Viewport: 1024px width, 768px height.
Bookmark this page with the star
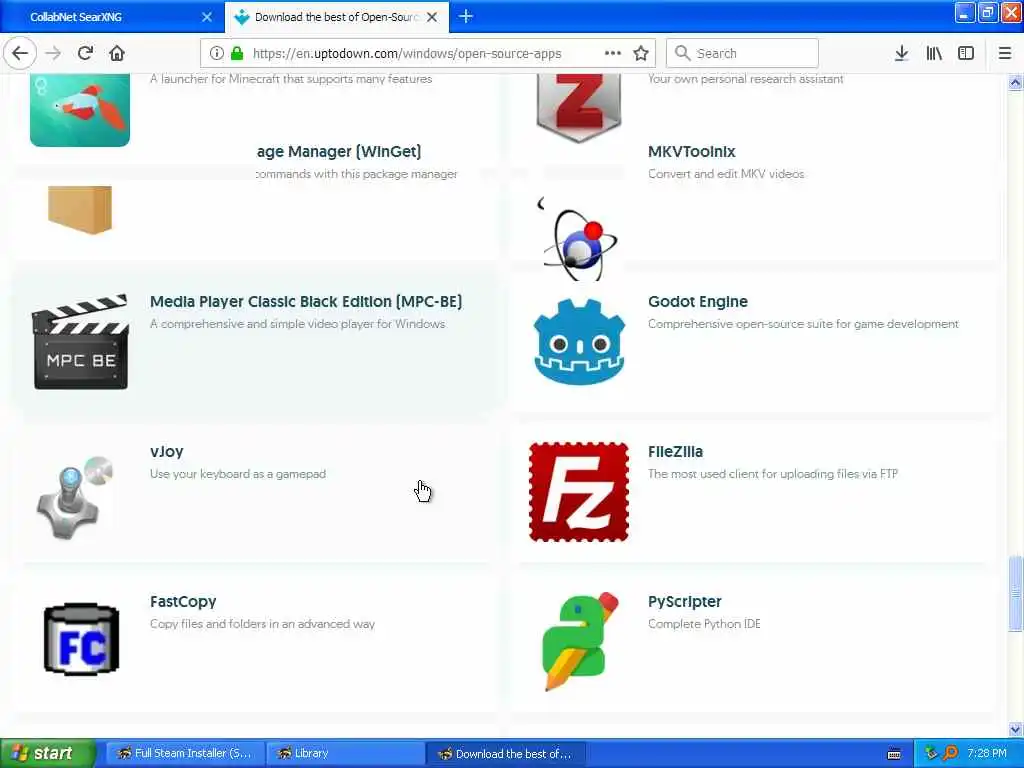[641, 53]
